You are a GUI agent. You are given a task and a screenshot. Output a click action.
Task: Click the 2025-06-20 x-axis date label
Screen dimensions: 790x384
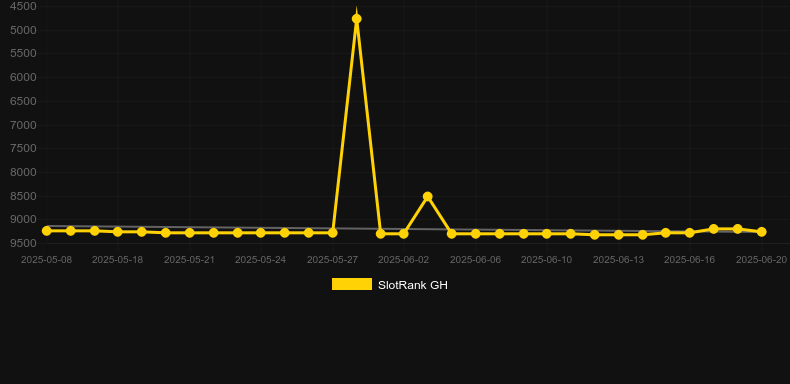pyautogui.click(x=761, y=260)
